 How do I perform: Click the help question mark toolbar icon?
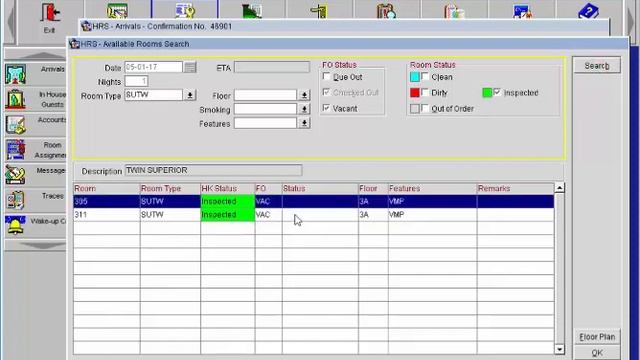click(x=588, y=11)
